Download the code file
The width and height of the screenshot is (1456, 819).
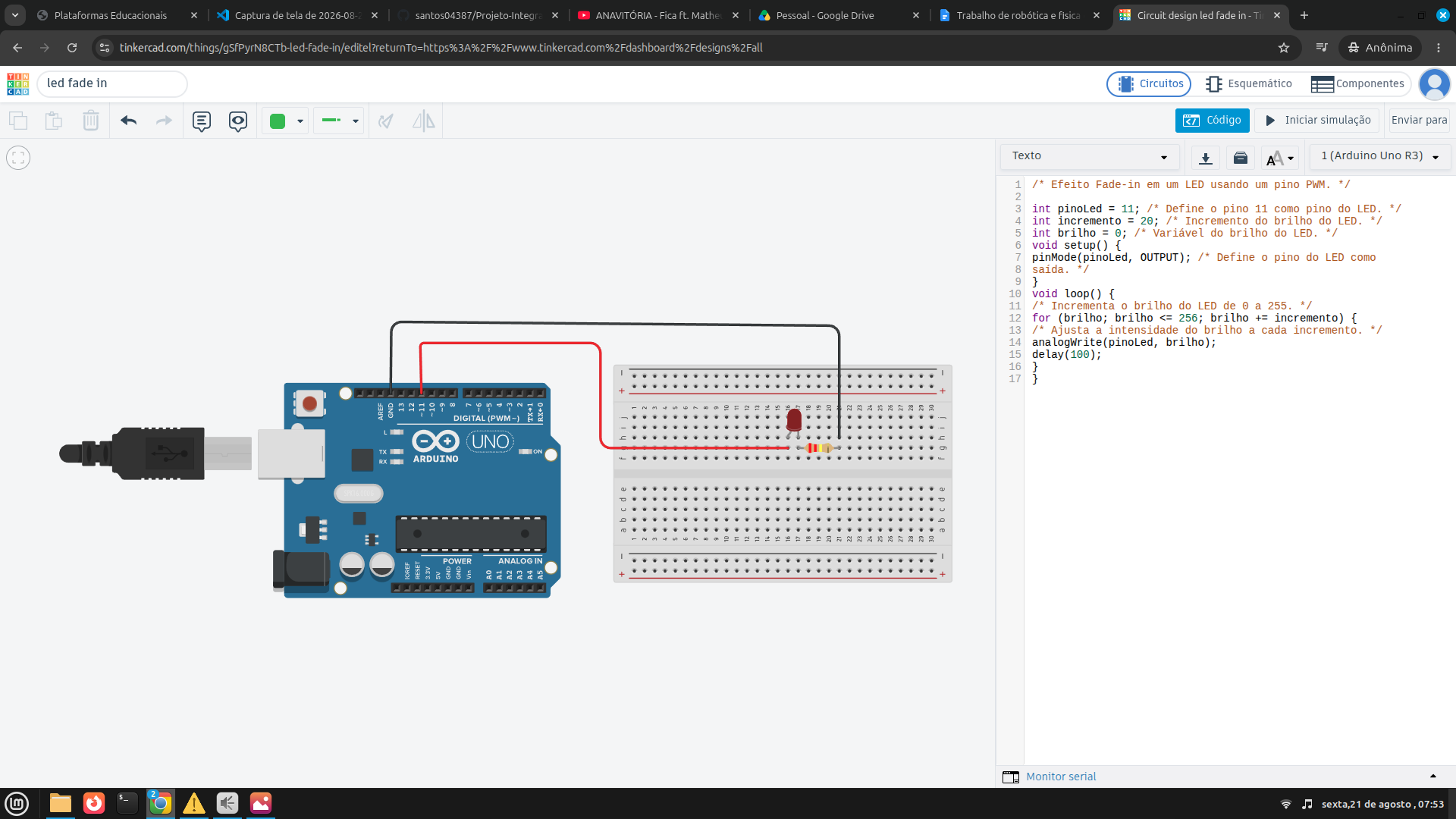tap(1206, 158)
